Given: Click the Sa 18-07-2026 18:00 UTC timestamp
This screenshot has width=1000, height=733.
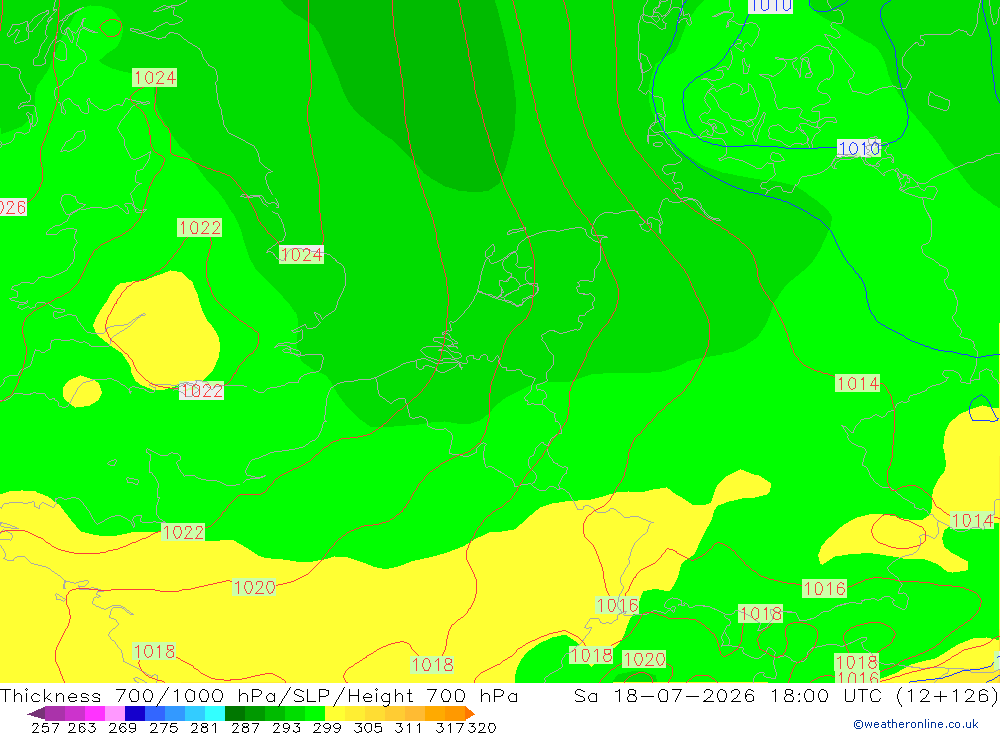Looking at the screenshot, I should (x=728, y=695).
